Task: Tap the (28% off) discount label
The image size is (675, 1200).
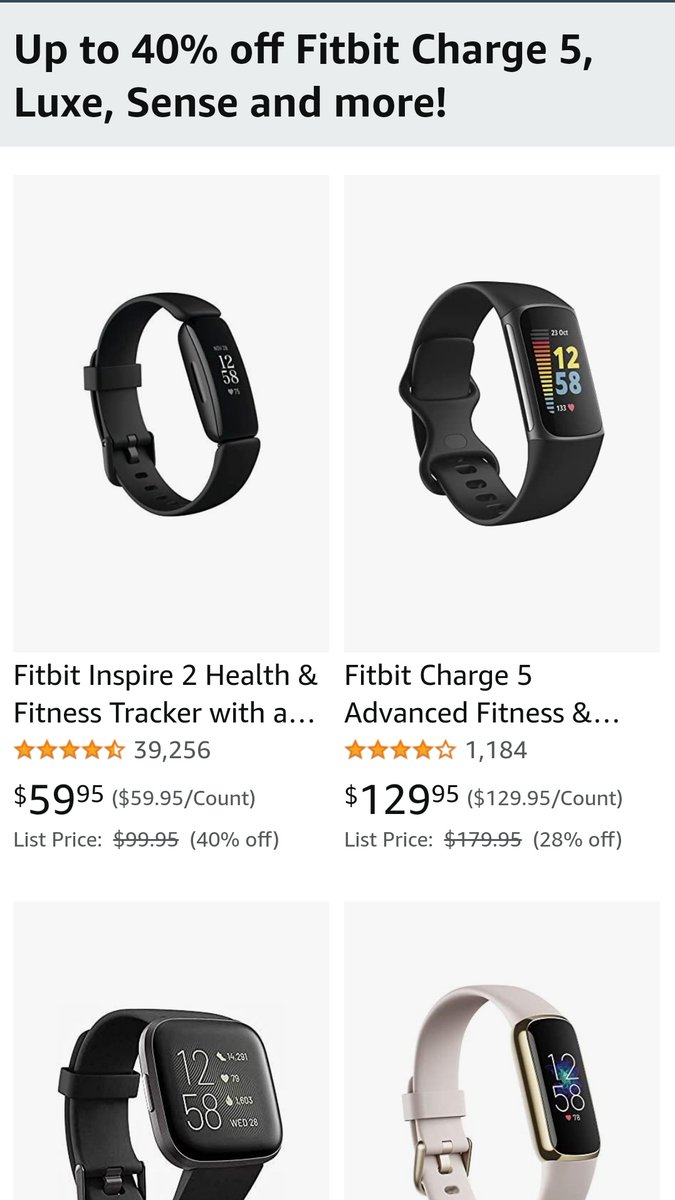Action: tap(577, 840)
